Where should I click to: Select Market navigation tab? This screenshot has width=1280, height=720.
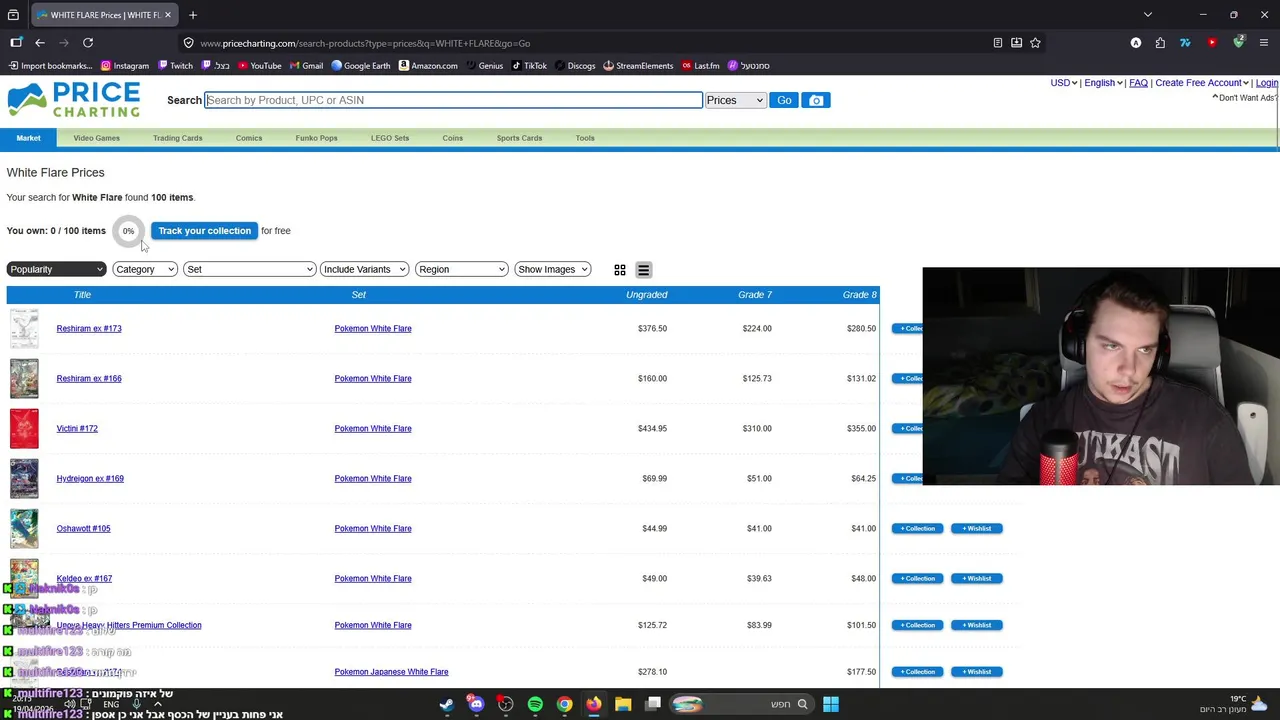point(28,138)
